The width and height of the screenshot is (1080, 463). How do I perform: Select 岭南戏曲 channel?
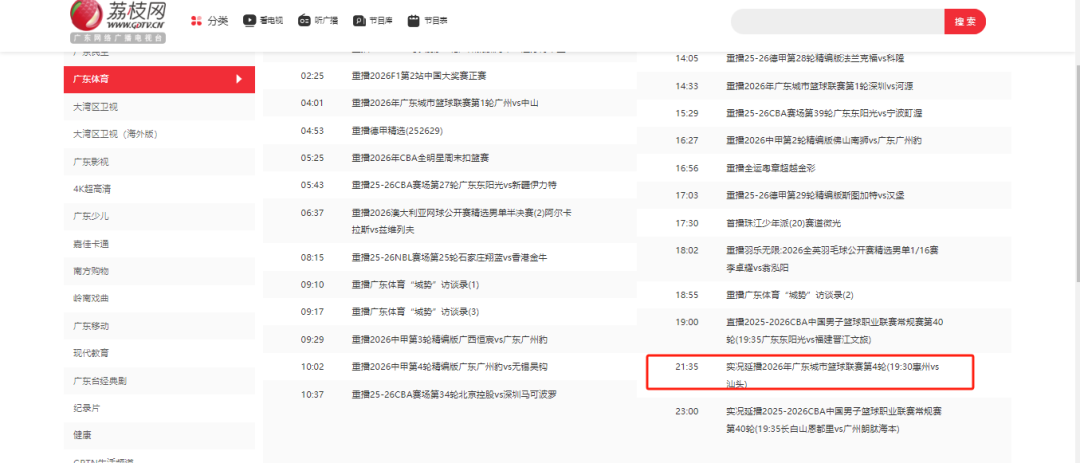159,298
